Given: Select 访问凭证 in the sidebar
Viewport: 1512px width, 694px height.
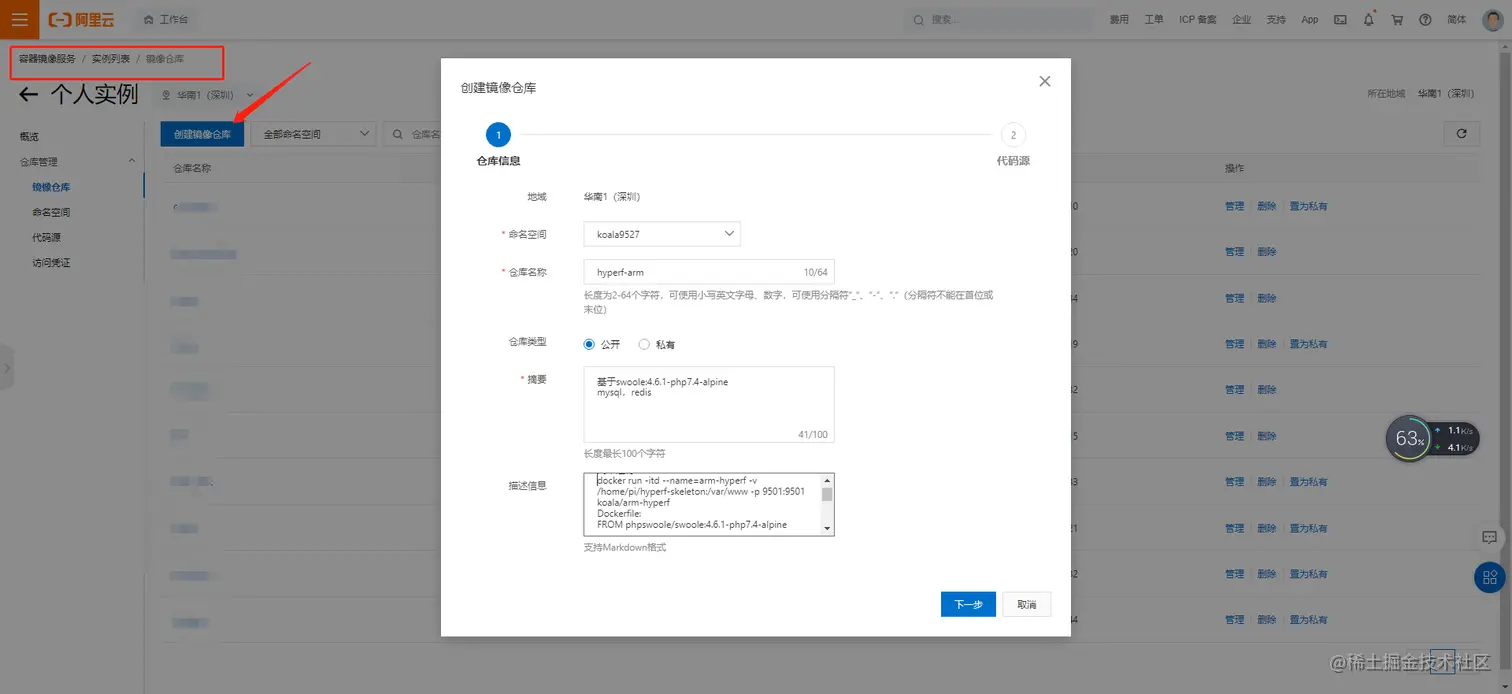Looking at the screenshot, I should (51, 263).
